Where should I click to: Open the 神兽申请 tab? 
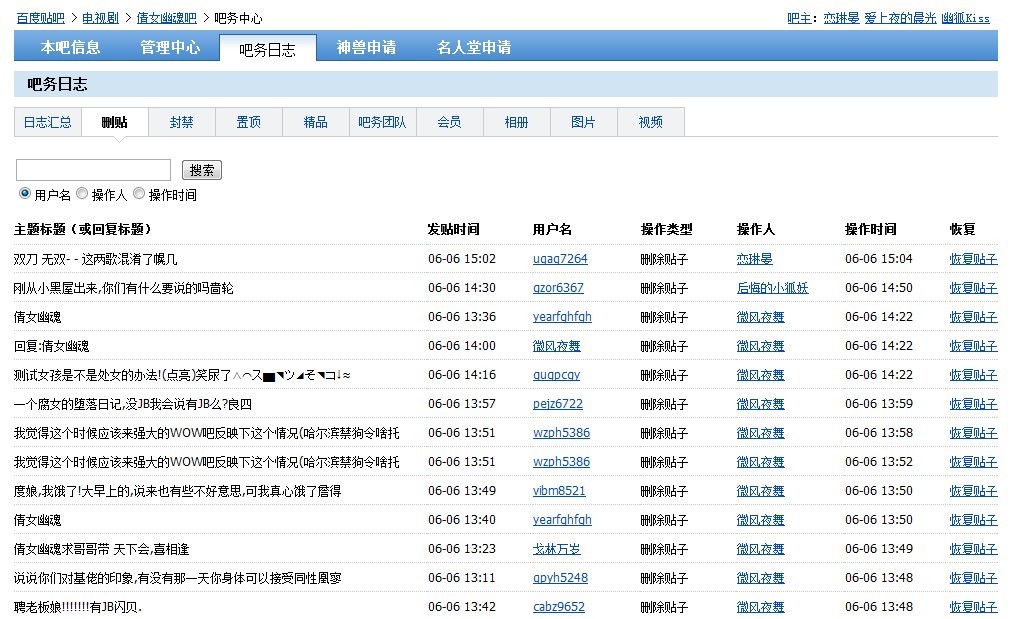pyautogui.click(x=366, y=47)
